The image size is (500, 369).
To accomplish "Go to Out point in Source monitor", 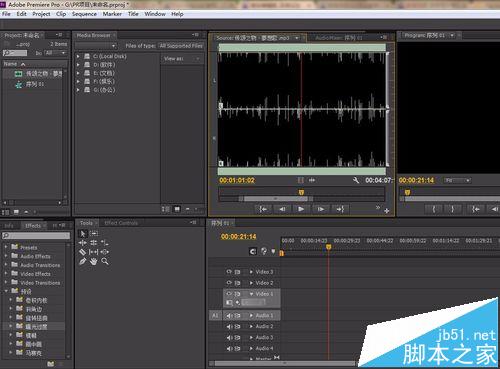I will click(x=340, y=209).
